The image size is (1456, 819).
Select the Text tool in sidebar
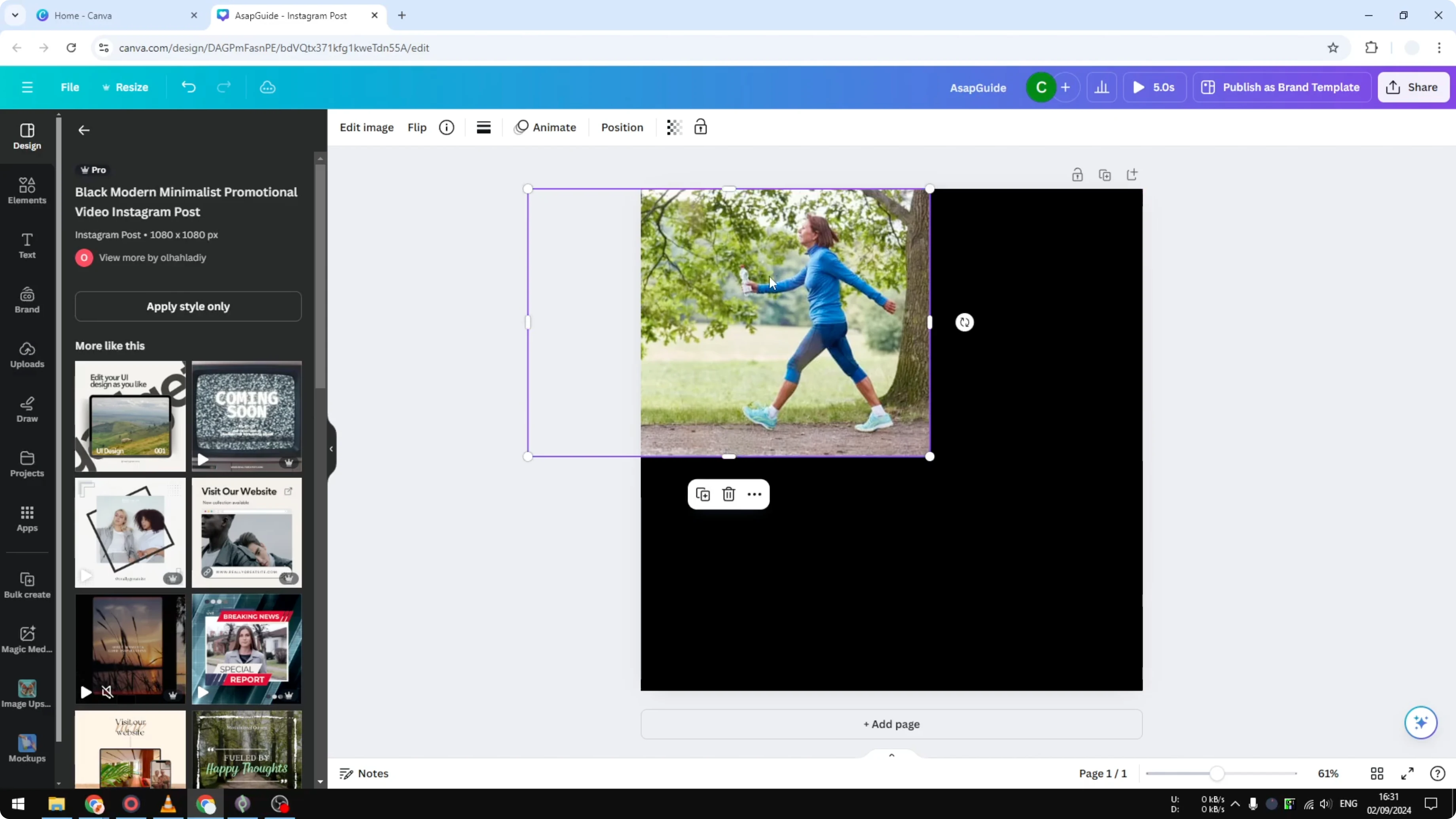coord(27,246)
